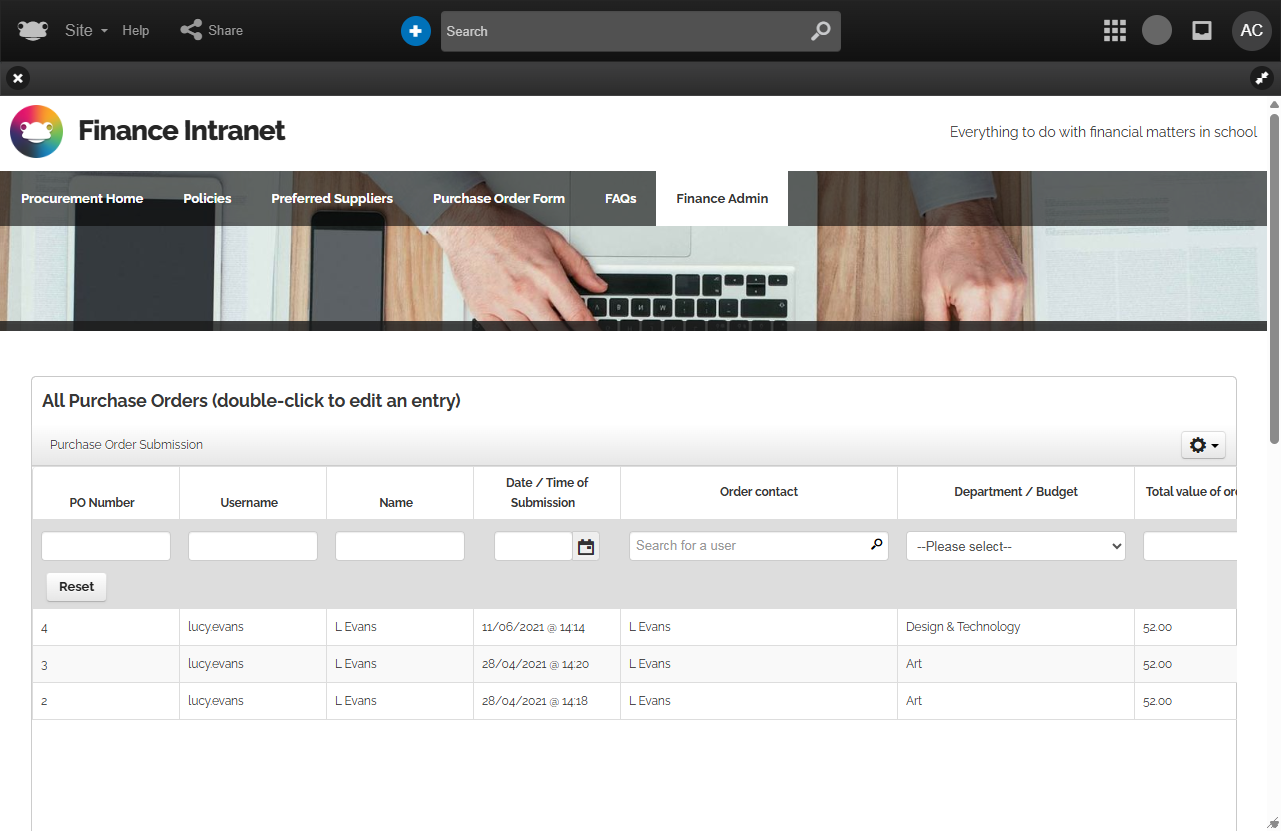Click the collapse view arrows icon

click(1262, 78)
